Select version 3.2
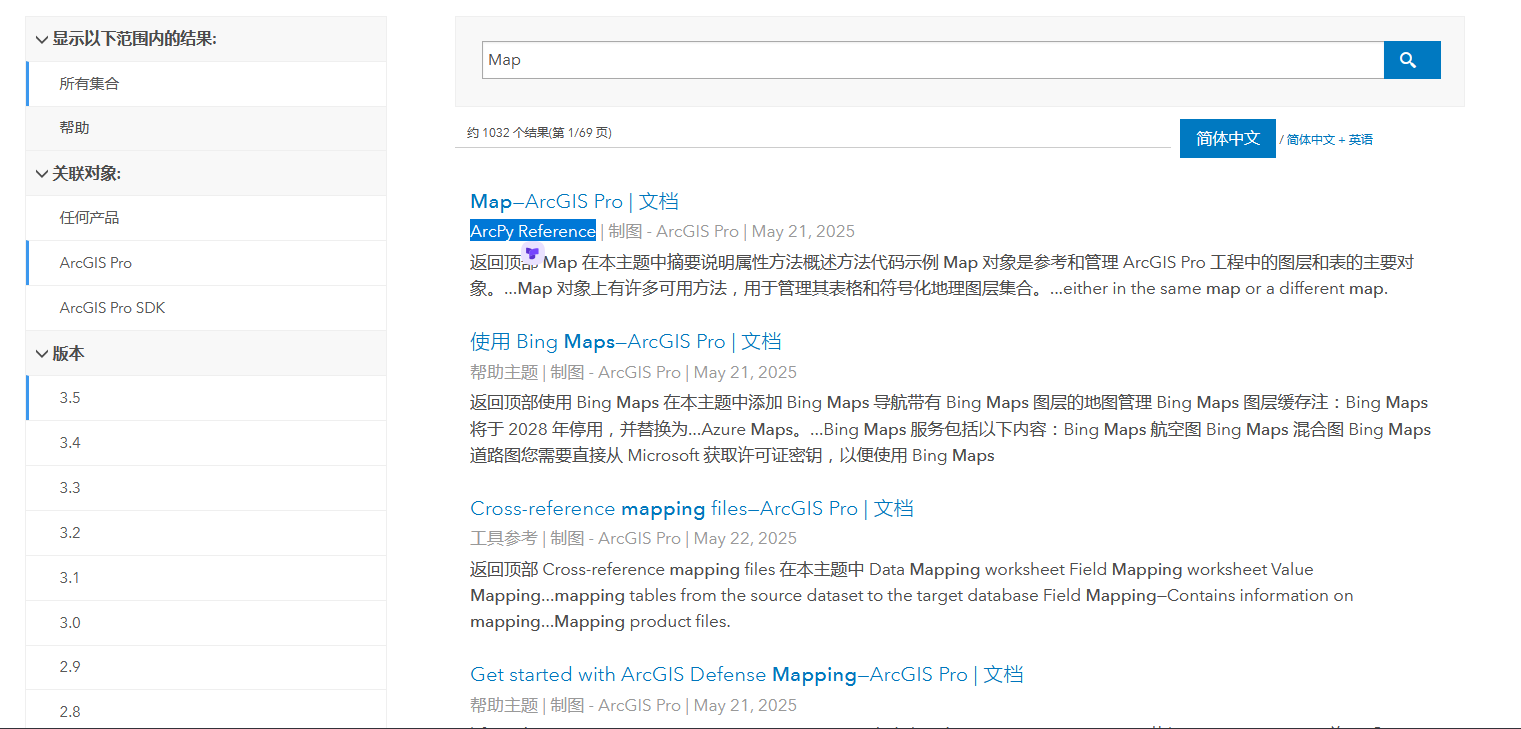The height and width of the screenshot is (729, 1521). coord(206,533)
